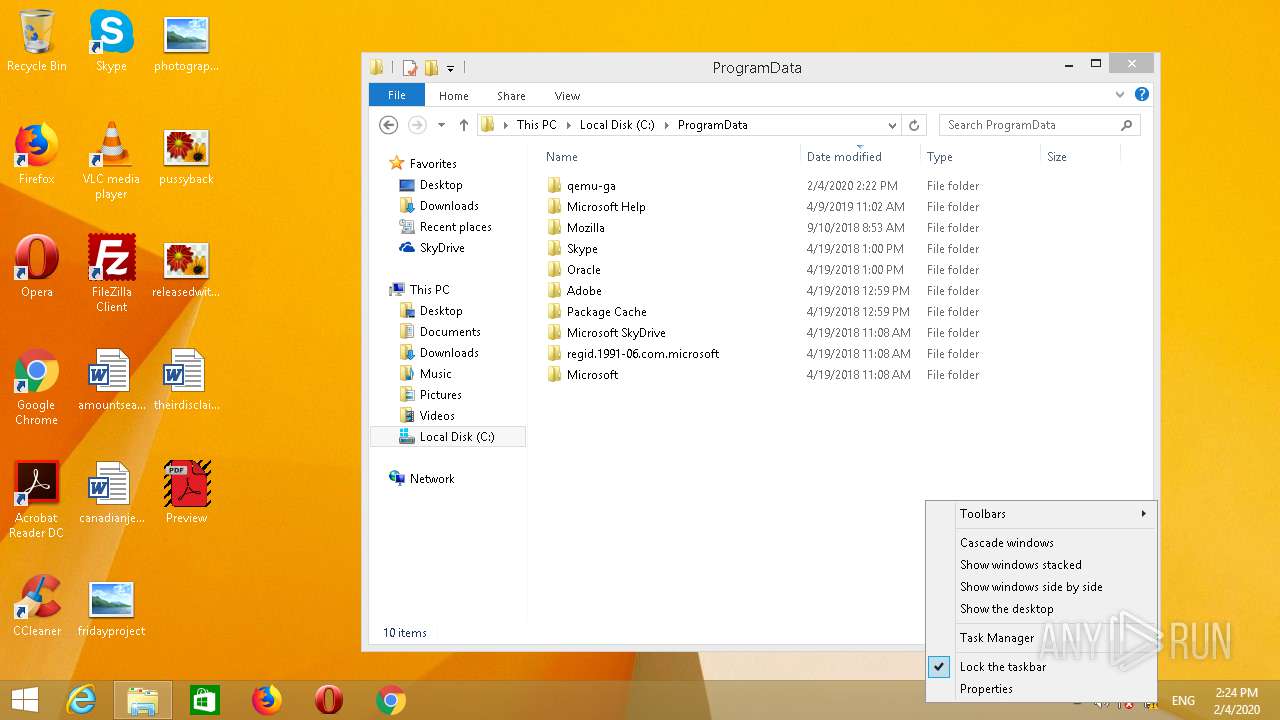Open Explorer help question mark icon
This screenshot has height=720, width=1280.
(x=1142, y=95)
